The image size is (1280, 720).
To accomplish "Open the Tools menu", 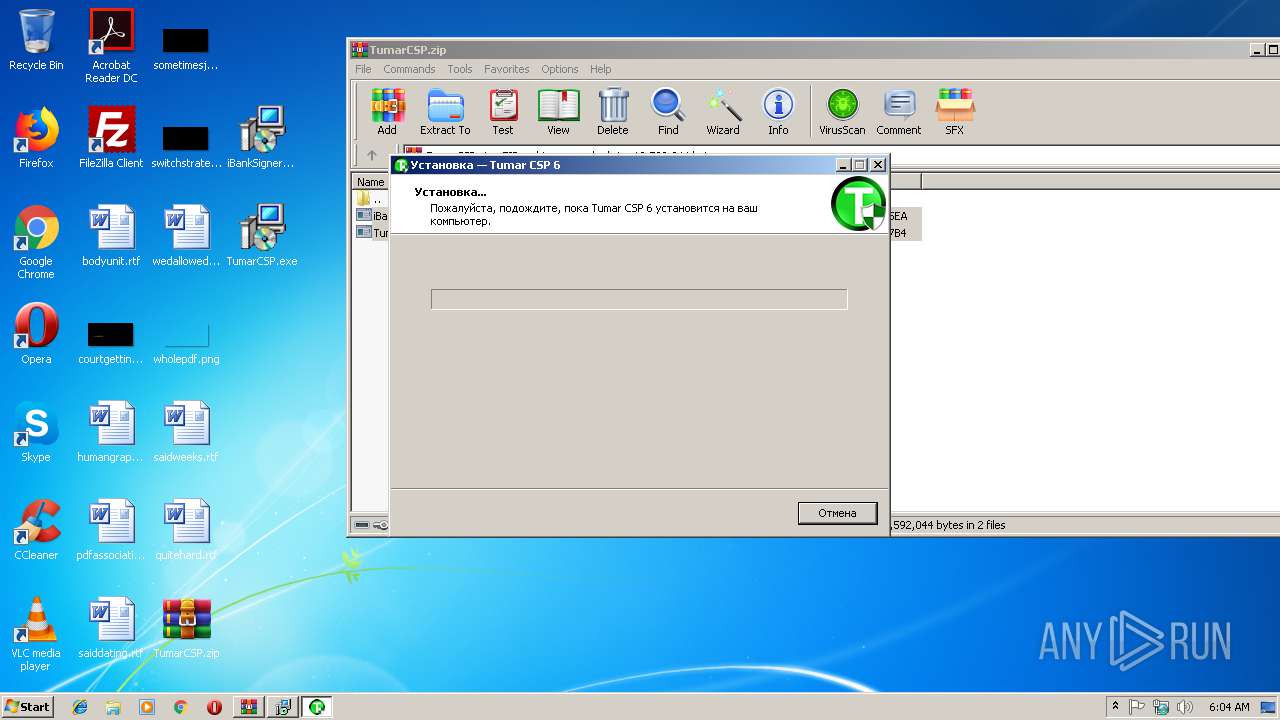I will pyautogui.click(x=460, y=69).
